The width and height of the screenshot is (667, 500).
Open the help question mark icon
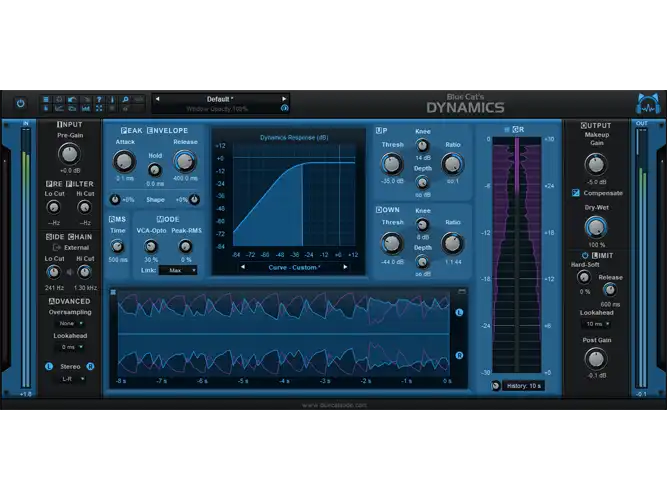click(99, 100)
